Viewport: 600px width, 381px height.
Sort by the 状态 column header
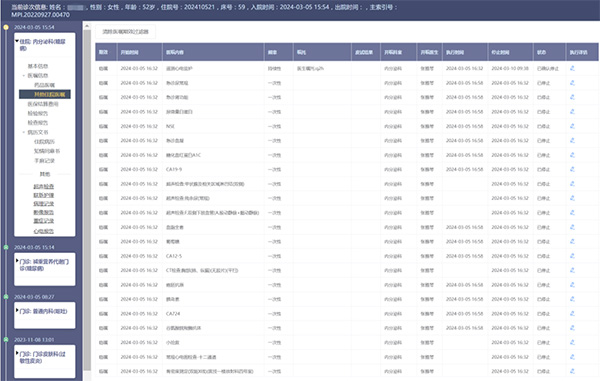click(549, 52)
